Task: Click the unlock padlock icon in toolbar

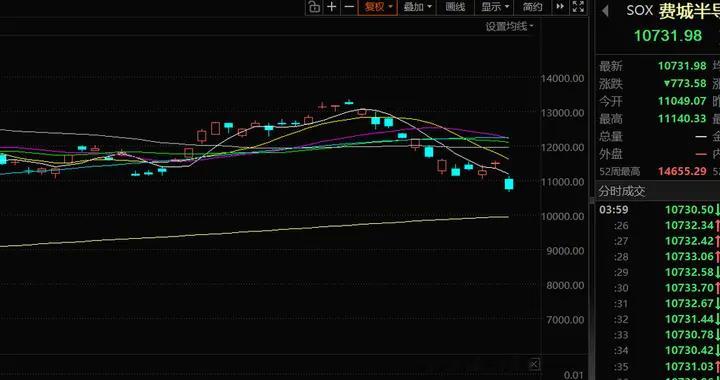Action: point(314,7)
